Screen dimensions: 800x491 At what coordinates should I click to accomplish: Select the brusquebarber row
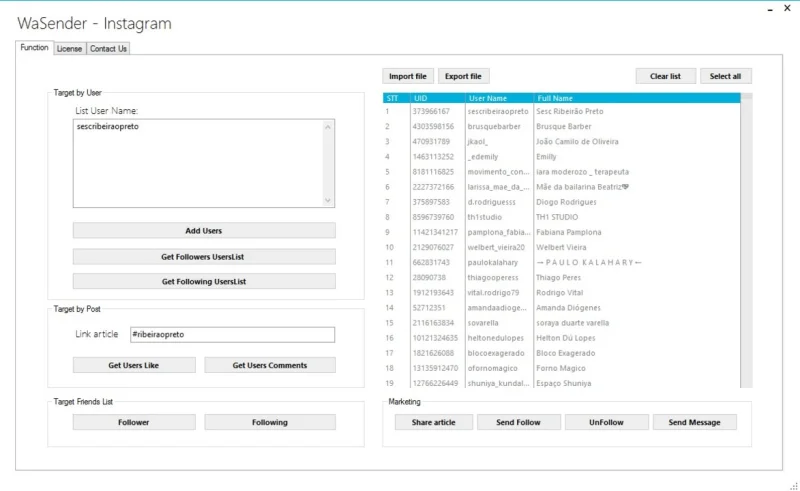(561, 126)
